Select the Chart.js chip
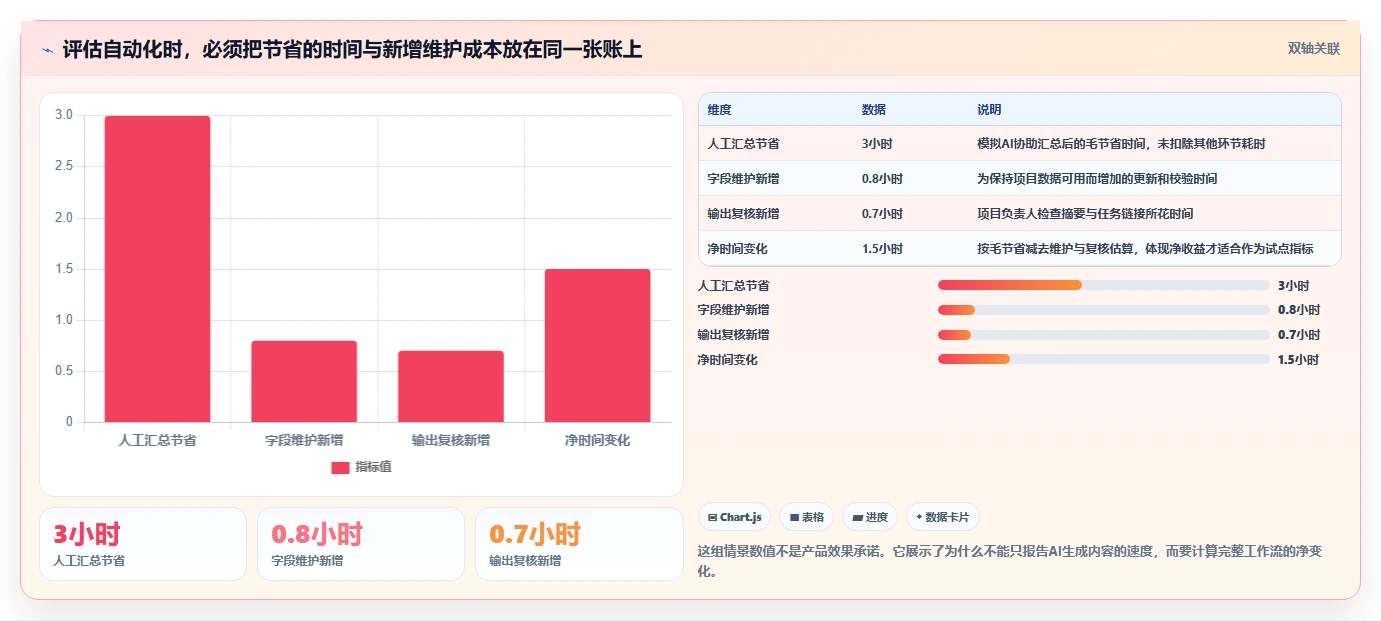Screen dimensions: 1381x621 (x=734, y=517)
